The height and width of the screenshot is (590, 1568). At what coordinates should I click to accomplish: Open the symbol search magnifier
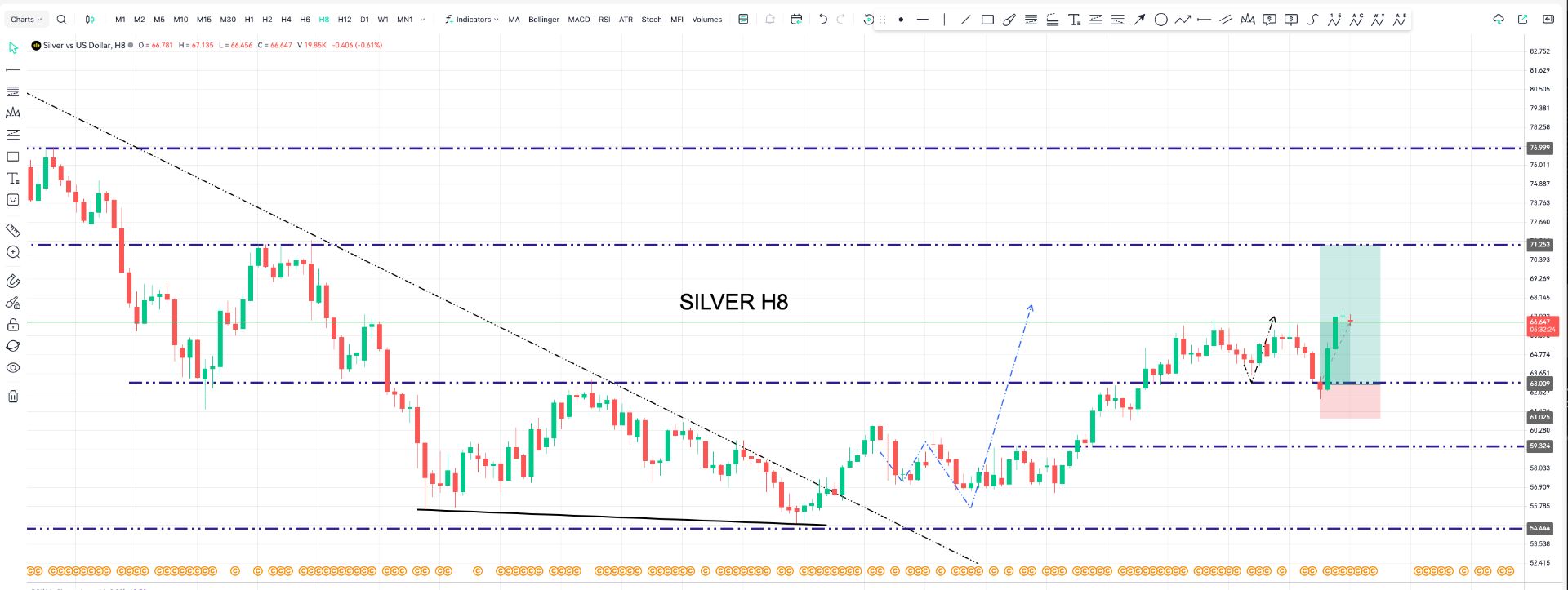tap(61, 20)
